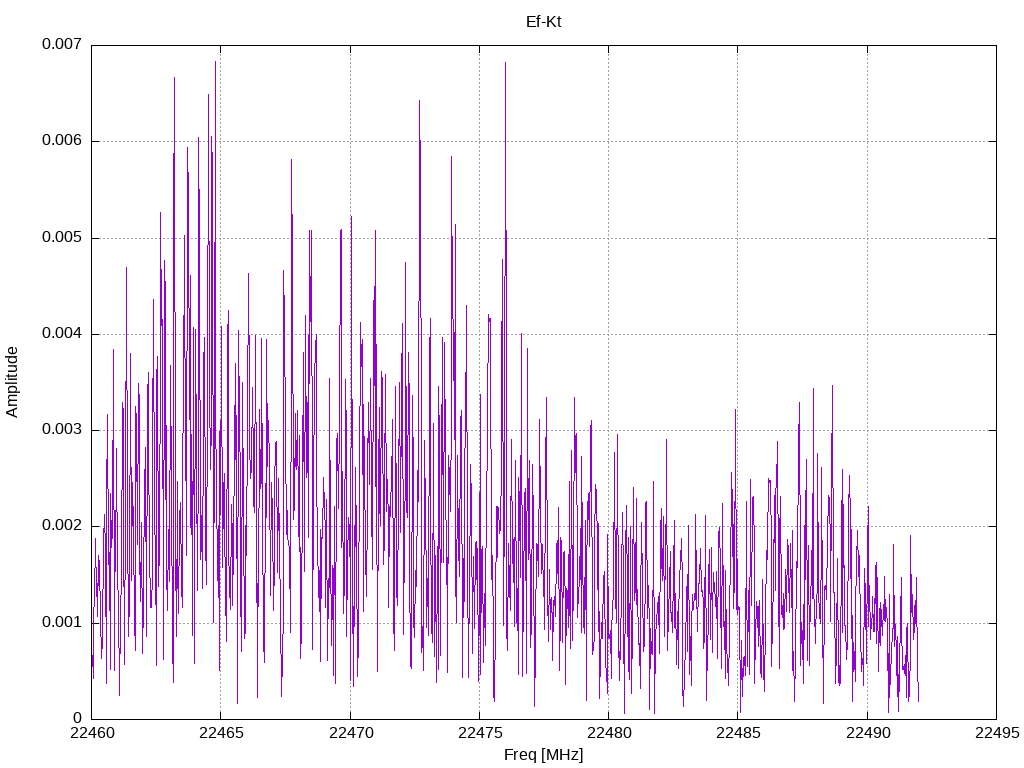Click the x-axis value 22475
Screen dimensions: 1024x768
[x=480, y=733]
